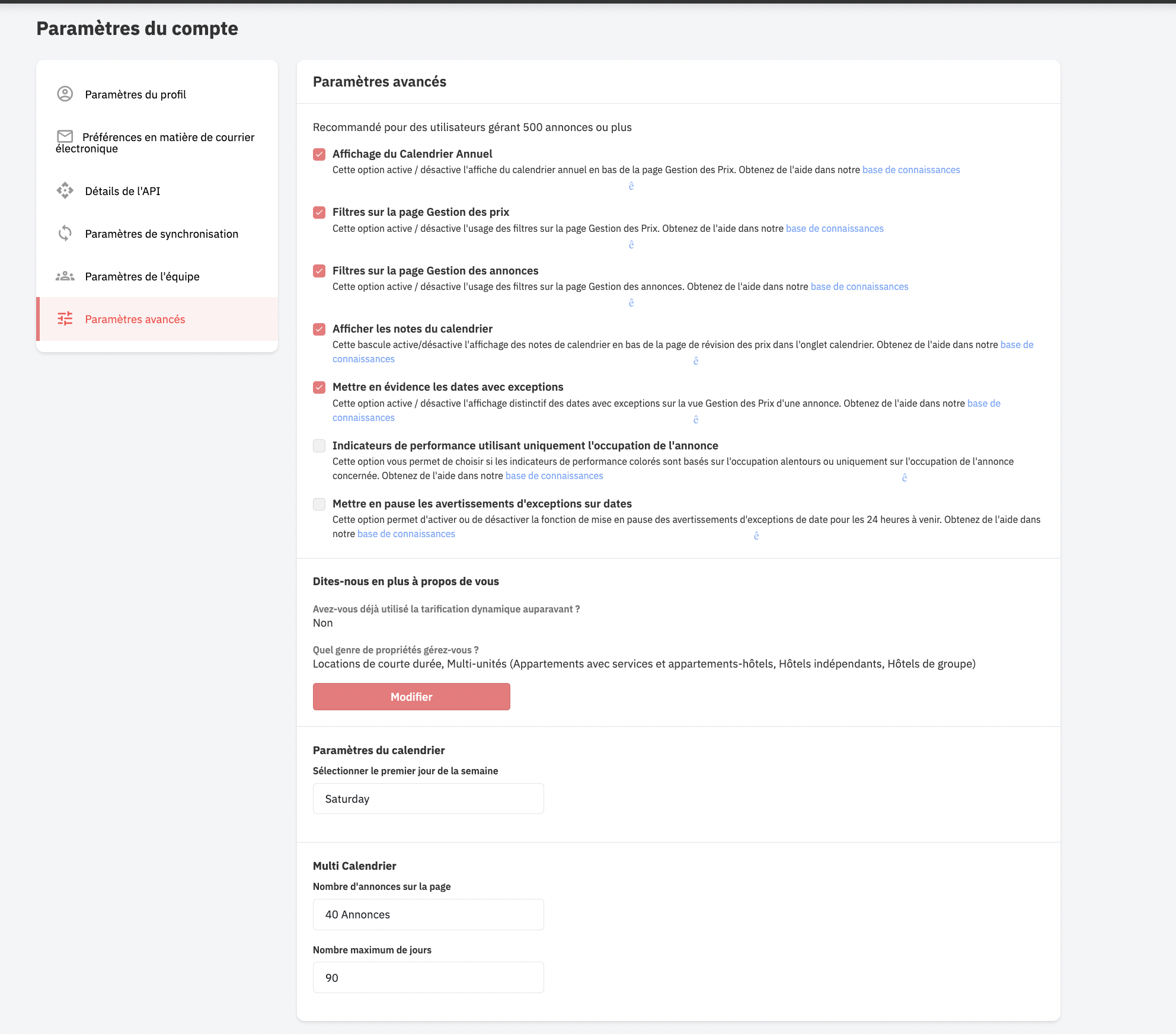Click the Recommandé pour des utilisateurs gérant 500 annonces text
Screen dimensions: 1176x1034
click(x=472, y=127)
